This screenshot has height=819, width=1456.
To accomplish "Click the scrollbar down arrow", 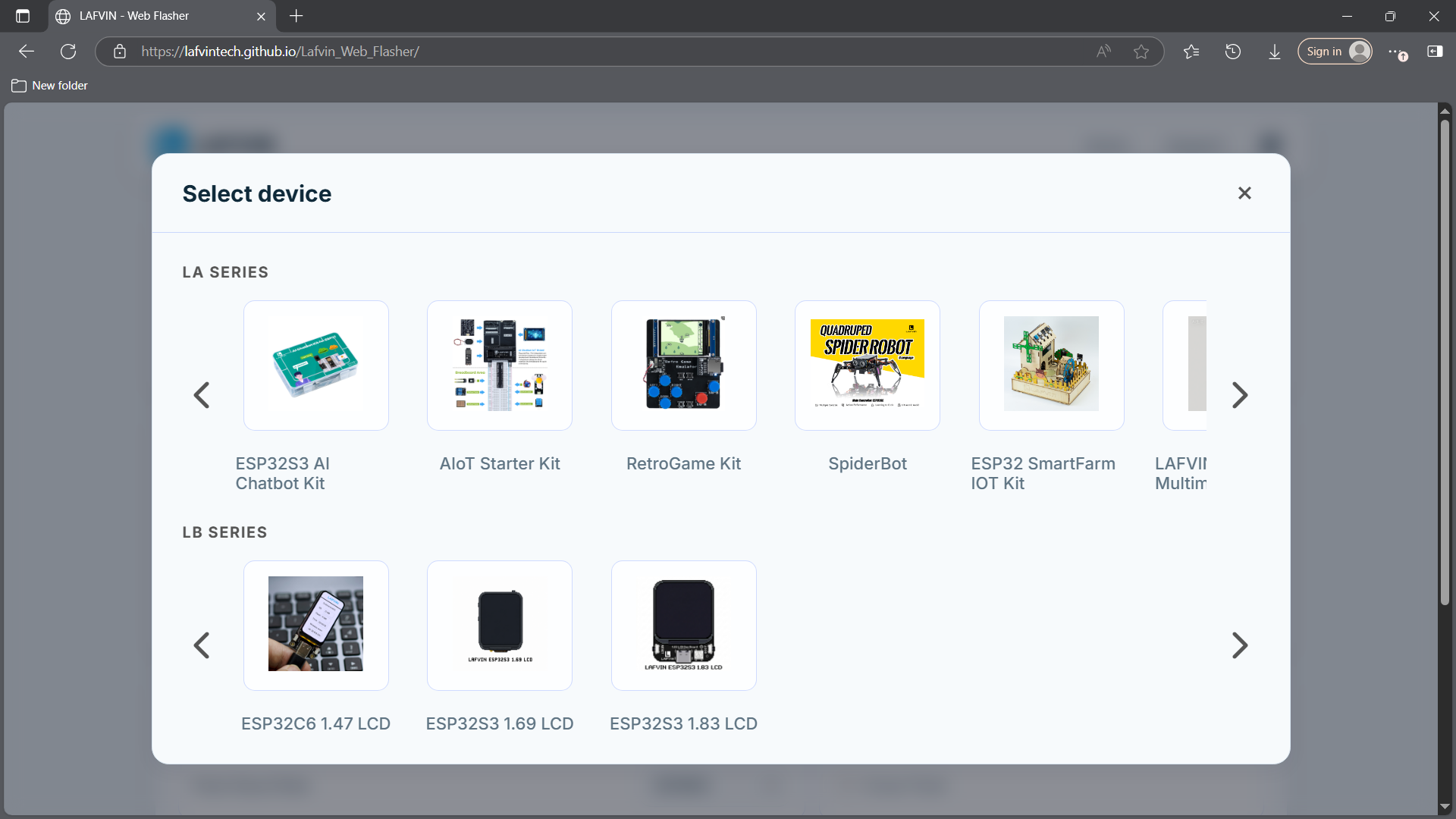I will point(1445,807).
